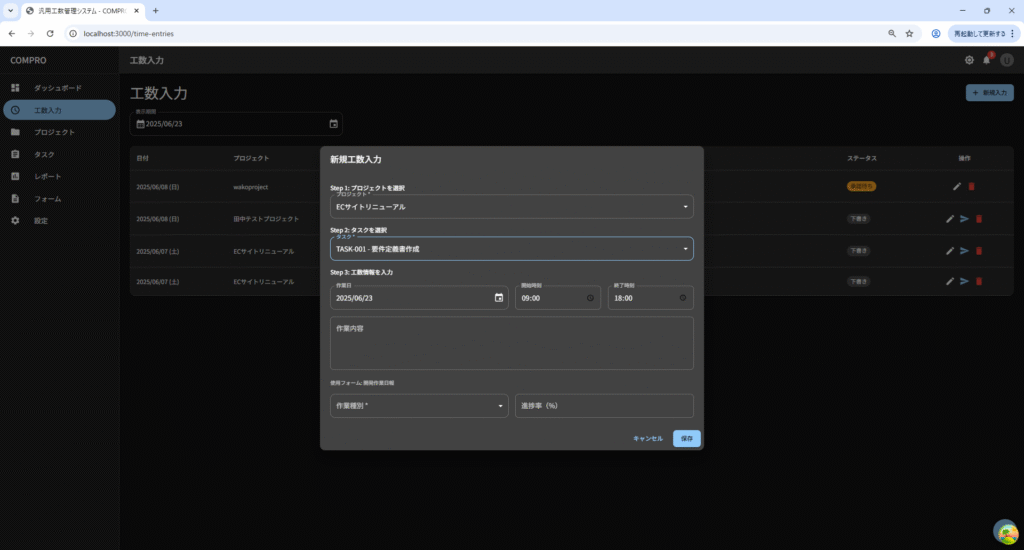1024x550 pixels.
Task: Click the 表示期間 date field 2025/06/23
Action: click(236, 123)
